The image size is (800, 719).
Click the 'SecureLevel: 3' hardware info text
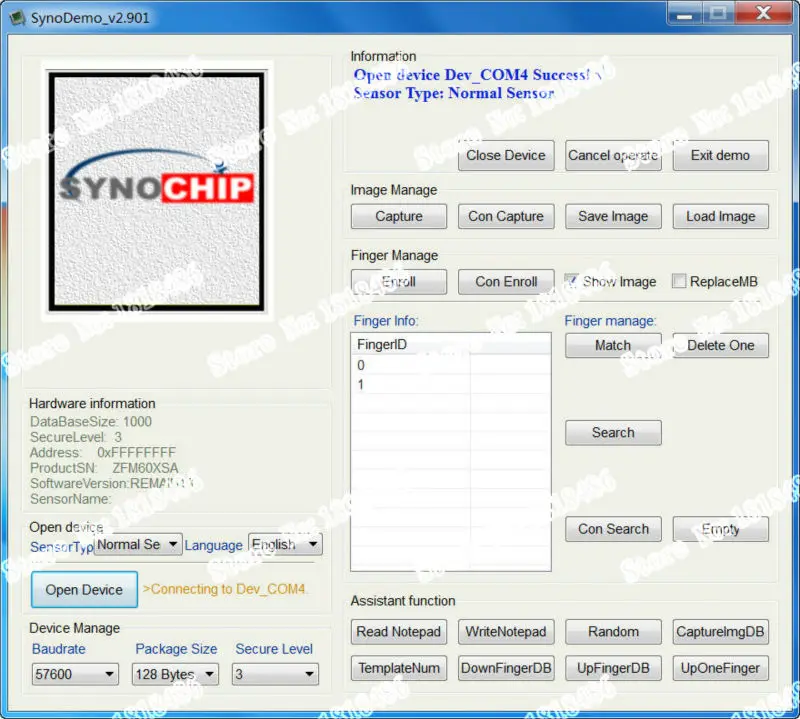pyautogui.click(x=76, y=437)
